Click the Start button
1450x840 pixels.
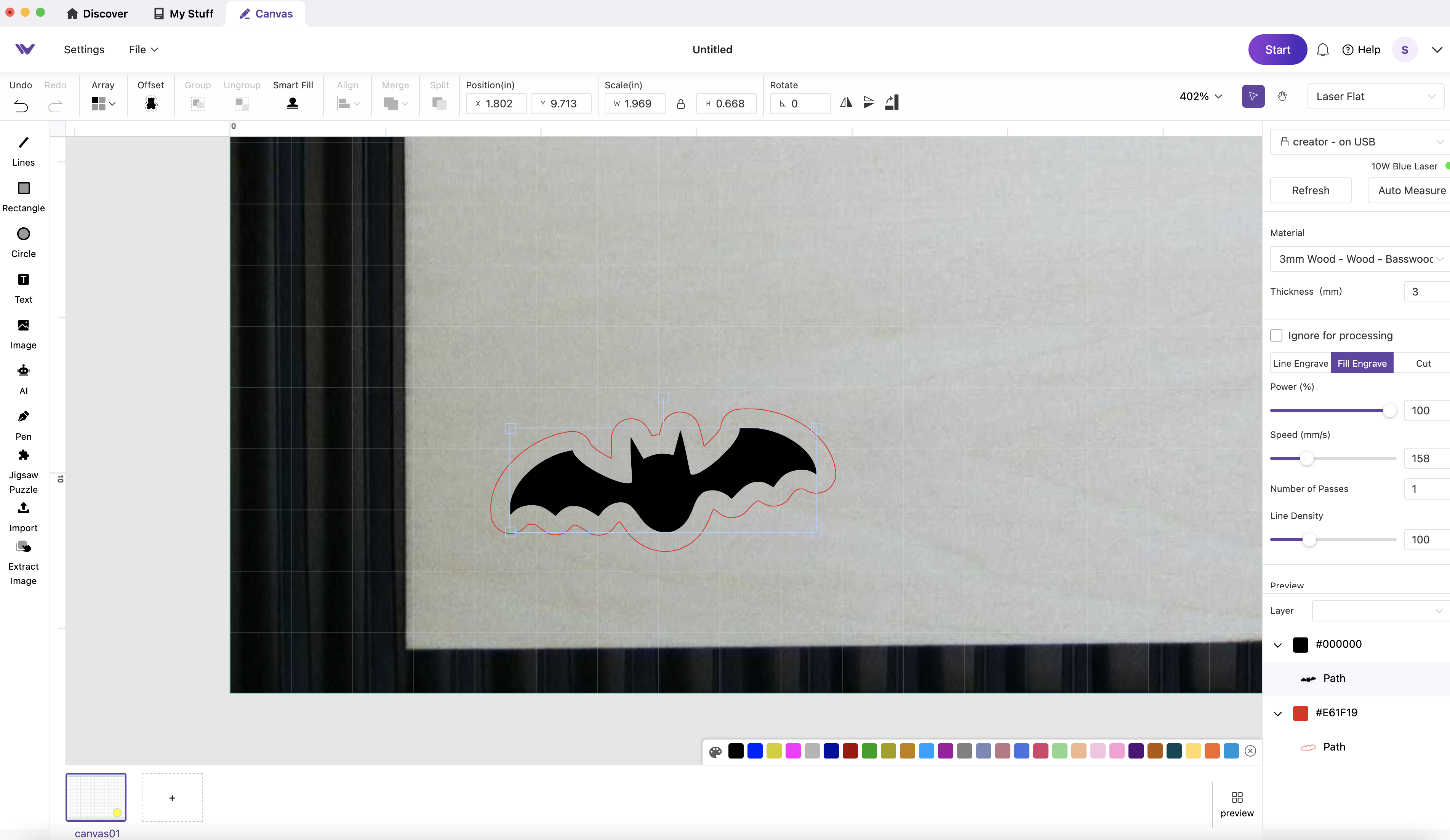1277,50
